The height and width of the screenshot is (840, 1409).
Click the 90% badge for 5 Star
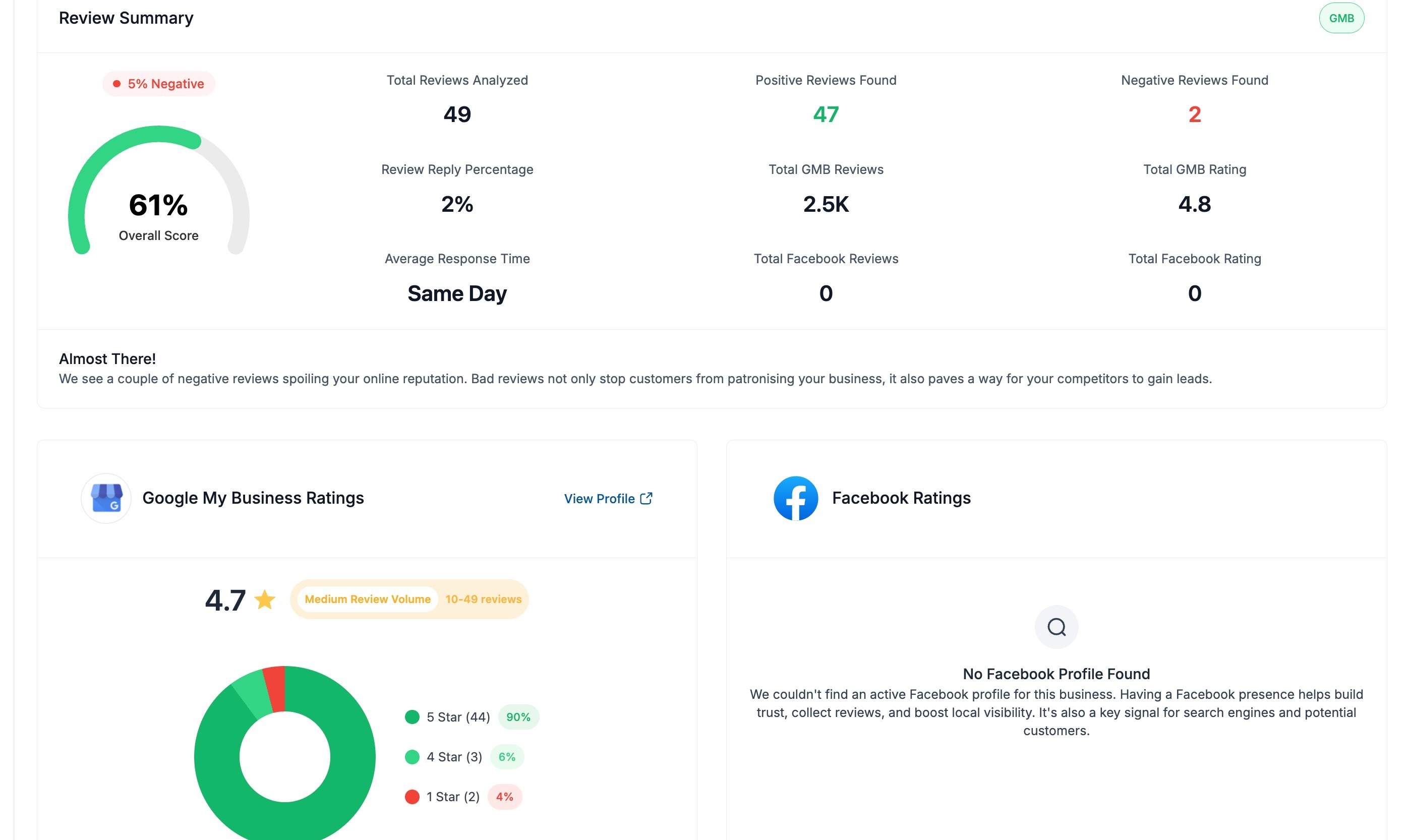tap(518, 717)
